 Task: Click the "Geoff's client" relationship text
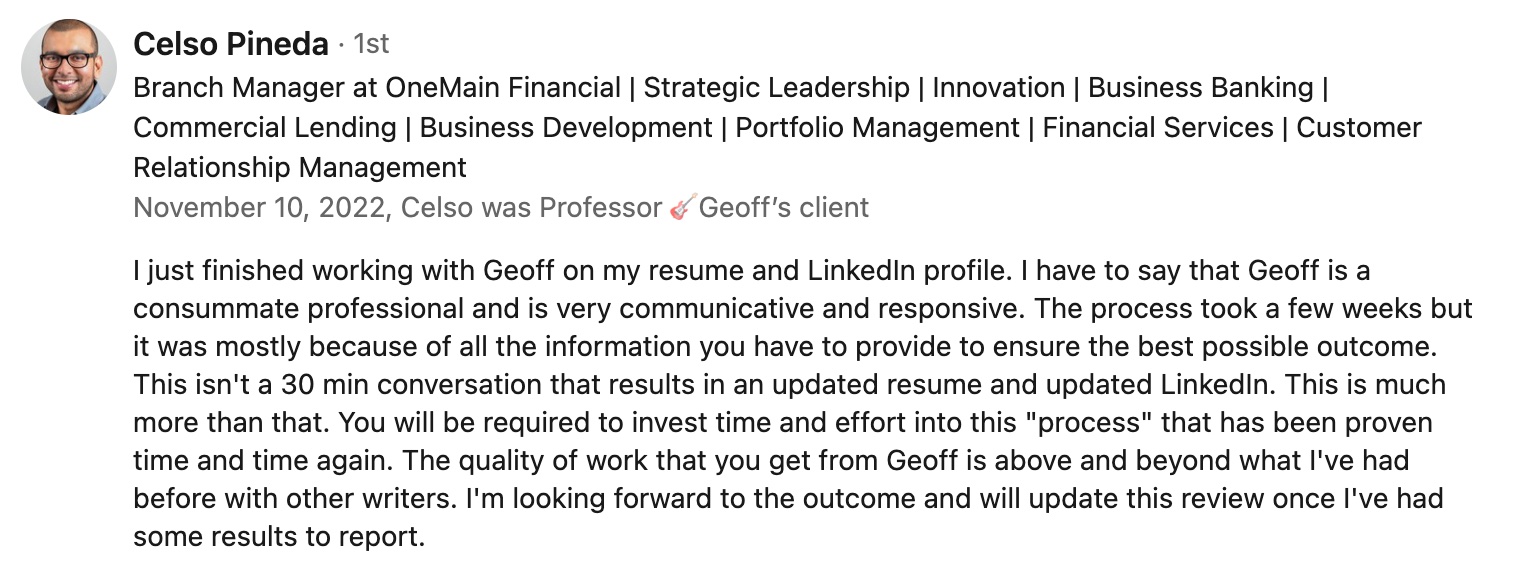784,208
